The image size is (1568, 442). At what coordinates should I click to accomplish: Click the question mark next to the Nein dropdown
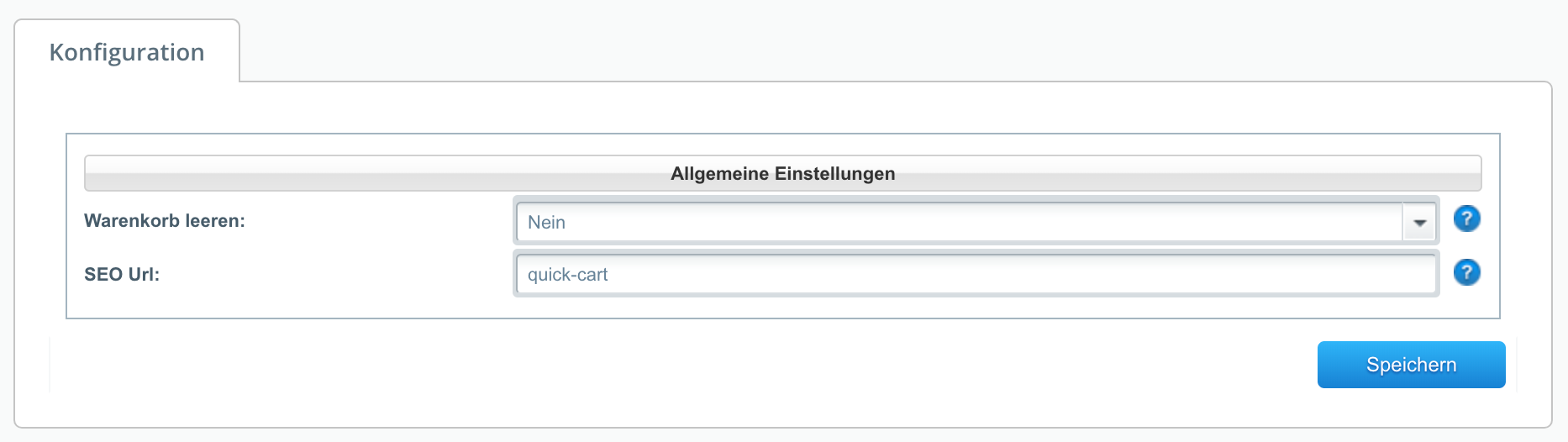1466,219
